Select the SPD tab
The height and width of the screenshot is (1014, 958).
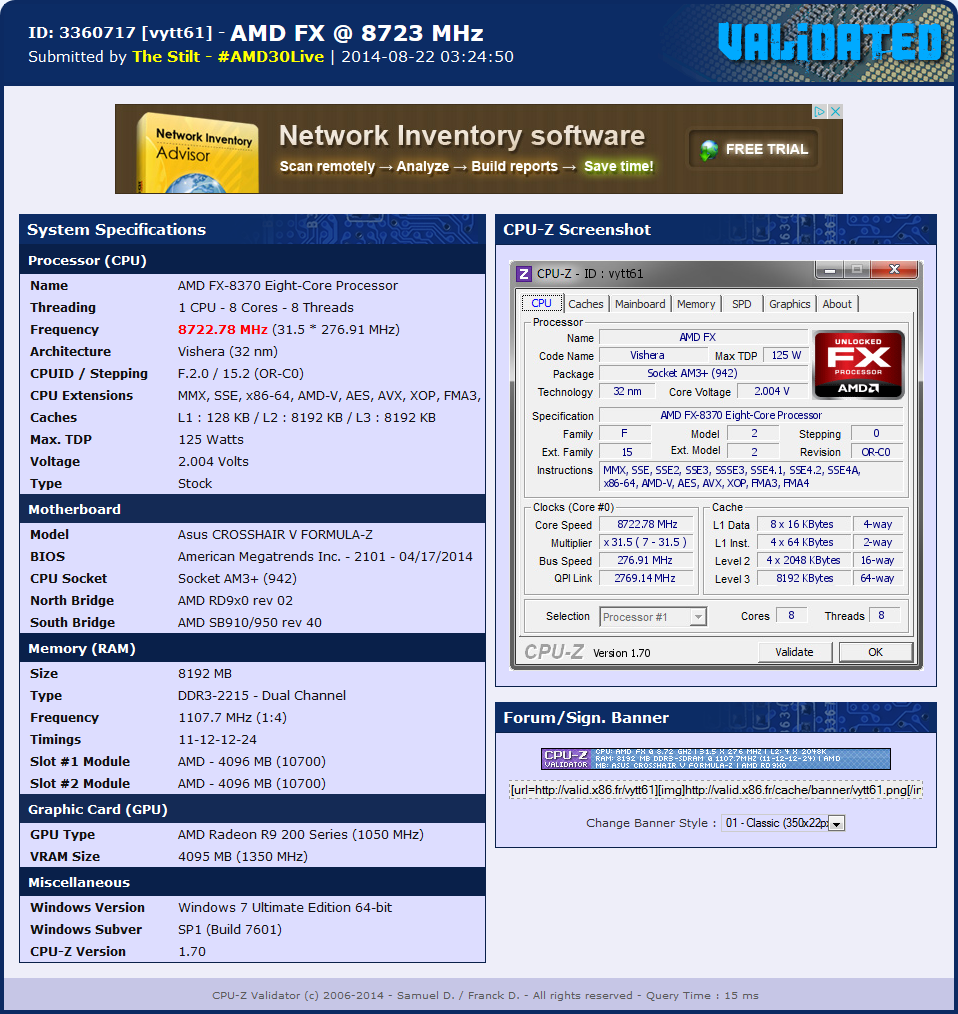point(741,304)
